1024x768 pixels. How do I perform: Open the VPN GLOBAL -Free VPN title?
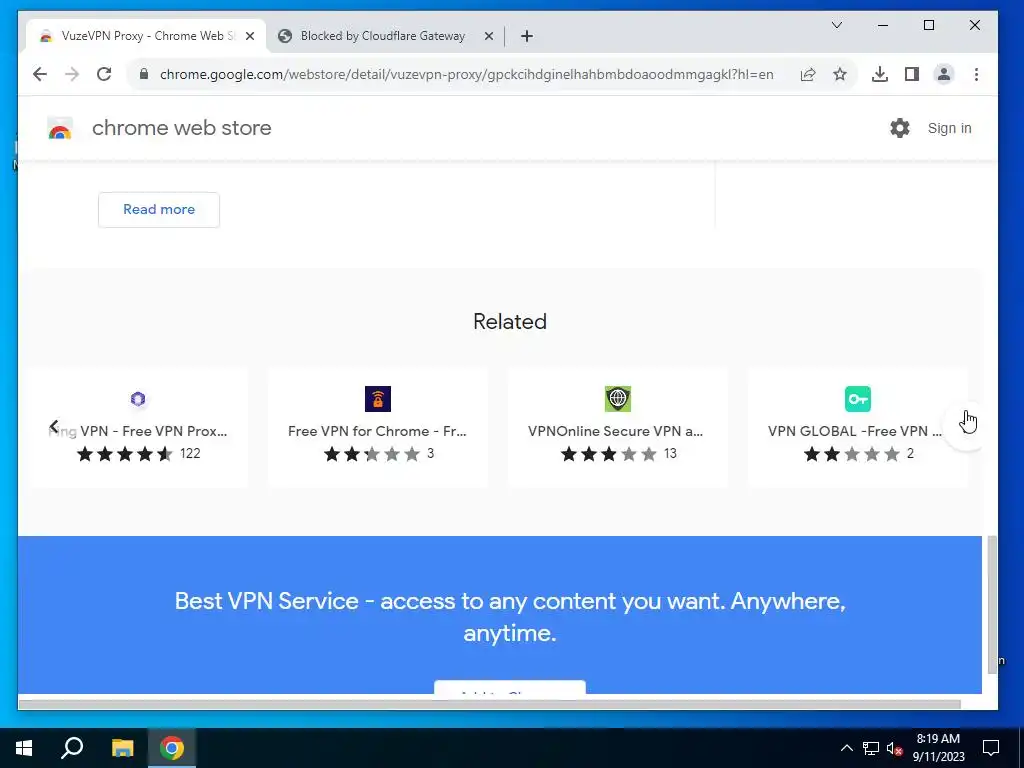pyautogui.click(x=855, y=431)
